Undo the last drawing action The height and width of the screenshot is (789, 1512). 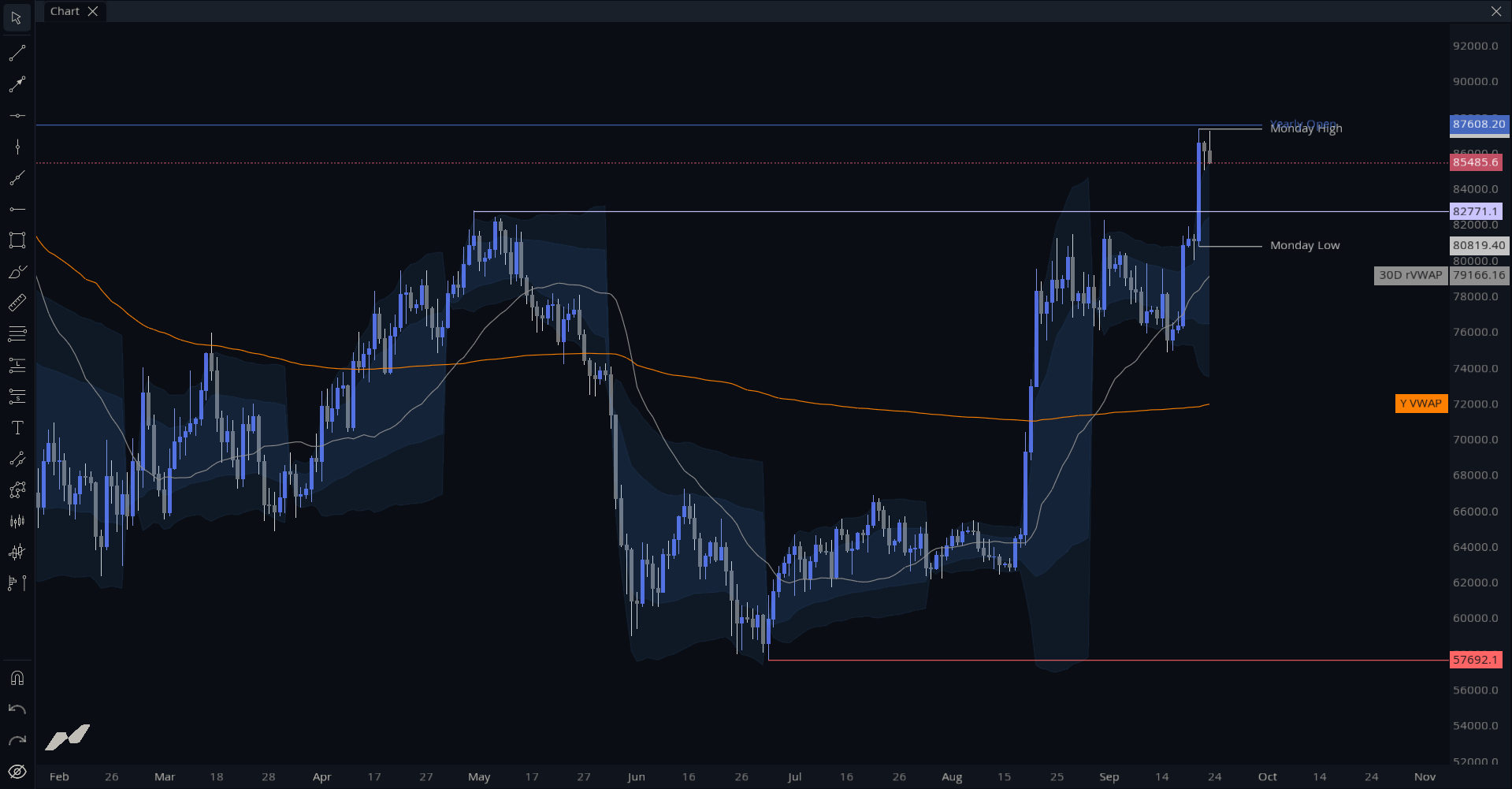click(x=17, y=709)
